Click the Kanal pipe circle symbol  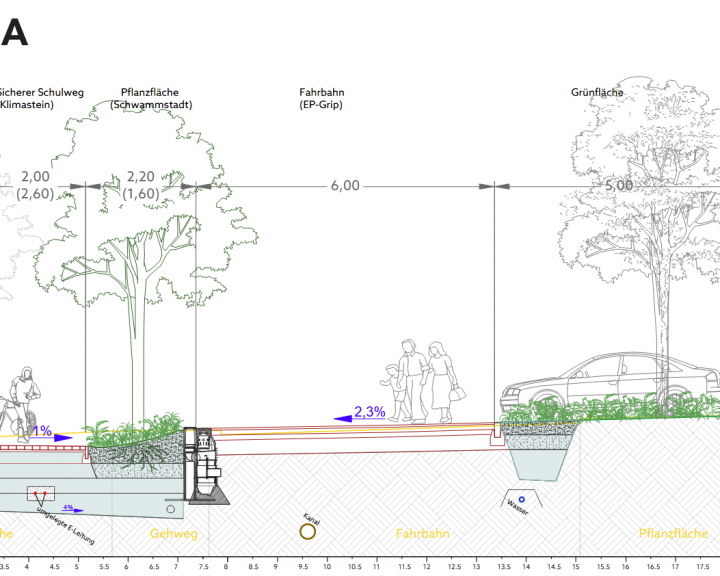point(308,533)
